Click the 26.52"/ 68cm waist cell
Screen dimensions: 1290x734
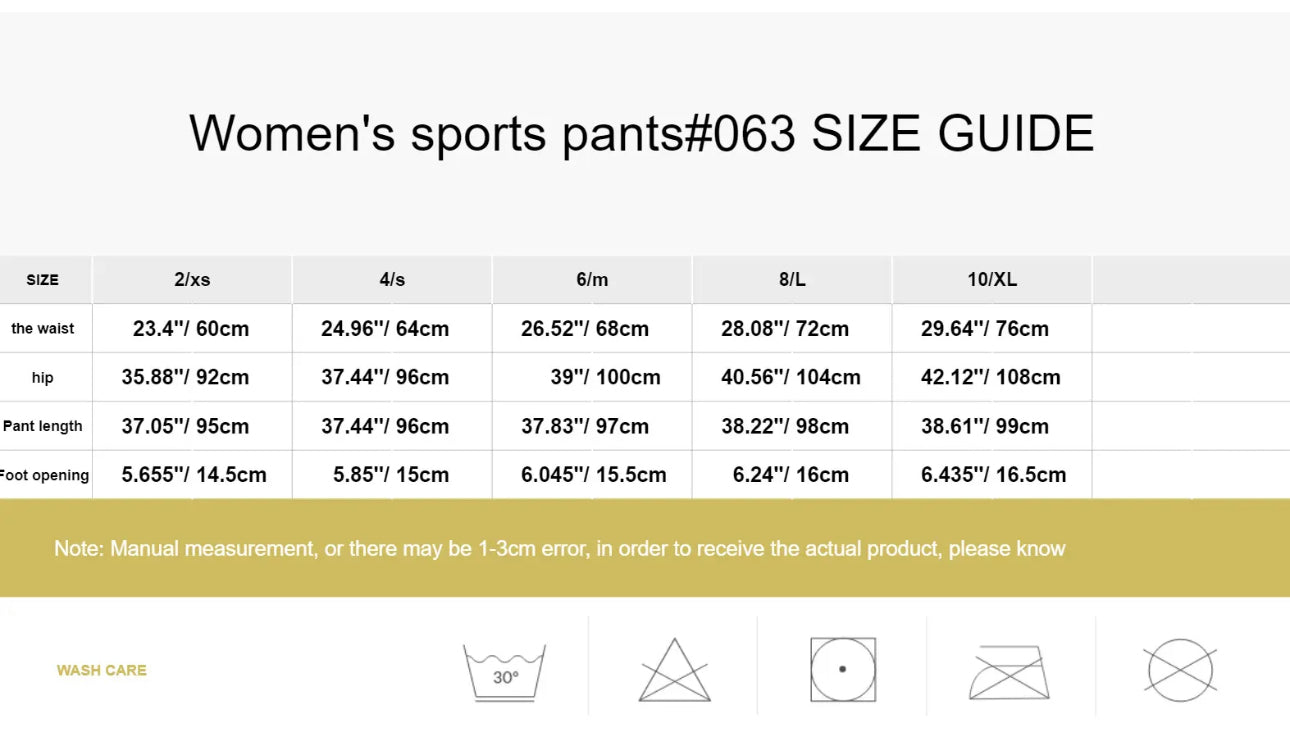tap(585, 329)
